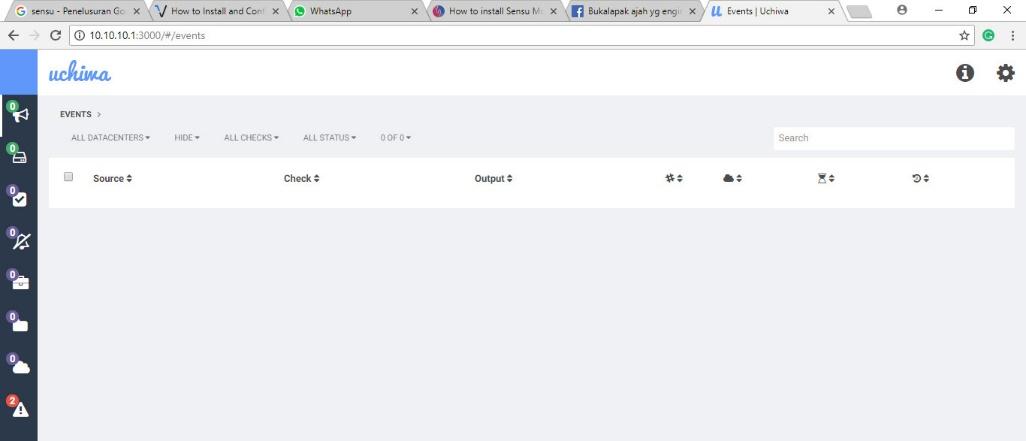Open a new browser tab
This screenshot has width=1026, height=441.
tap(859, 12)
